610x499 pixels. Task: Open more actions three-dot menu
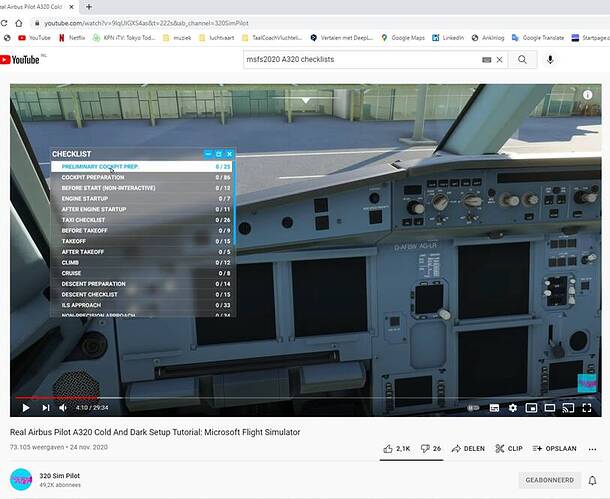click(592, 449)
